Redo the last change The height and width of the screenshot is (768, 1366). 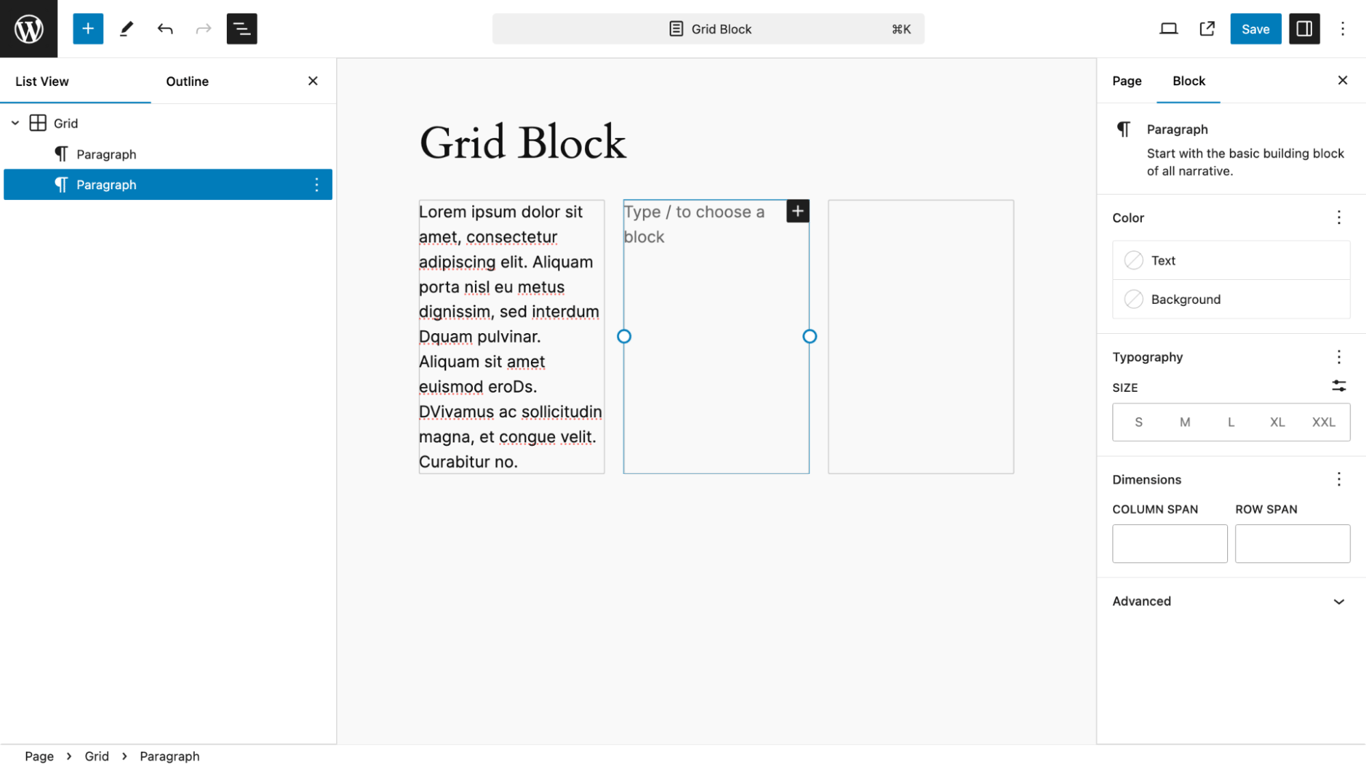point(203,28)
